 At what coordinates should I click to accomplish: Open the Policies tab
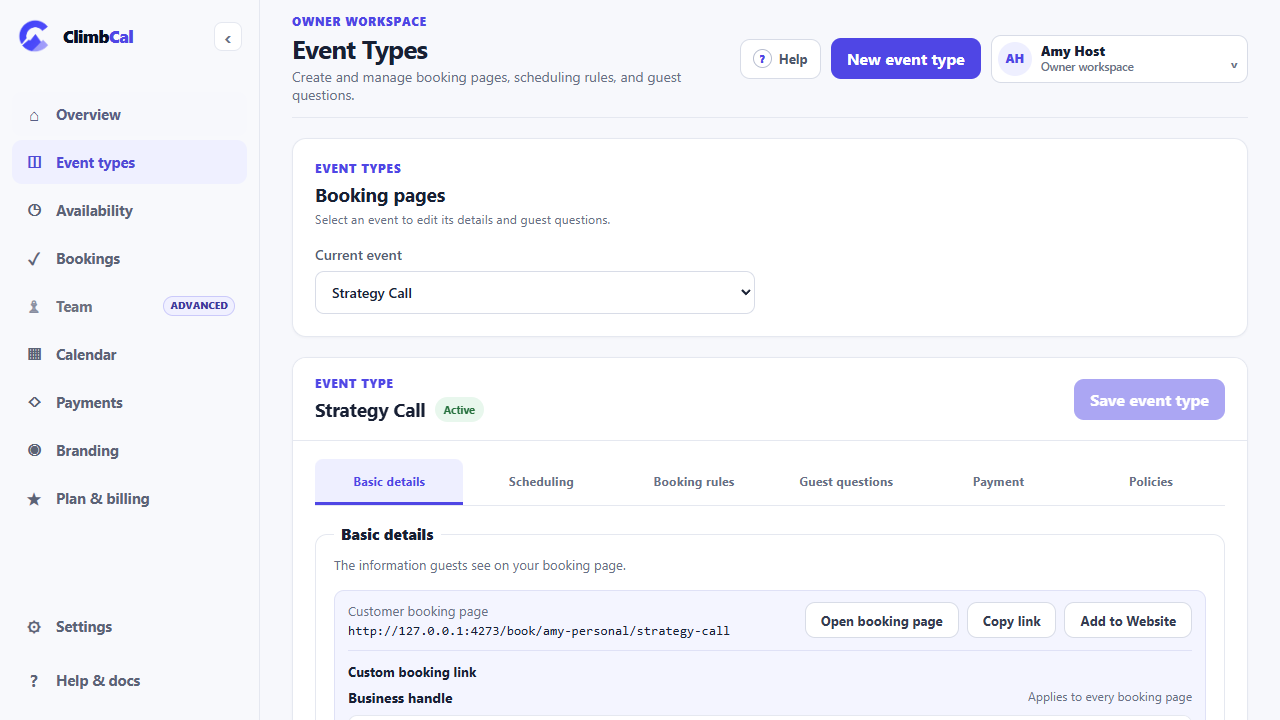pyautogui.click(x=1151, y=482)
